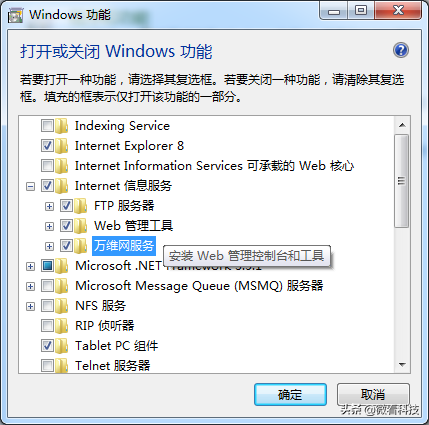The height and width of the screenshot is (425, 429).
Task: Click the Indexing Service folder icon
Action: [62, 126]
